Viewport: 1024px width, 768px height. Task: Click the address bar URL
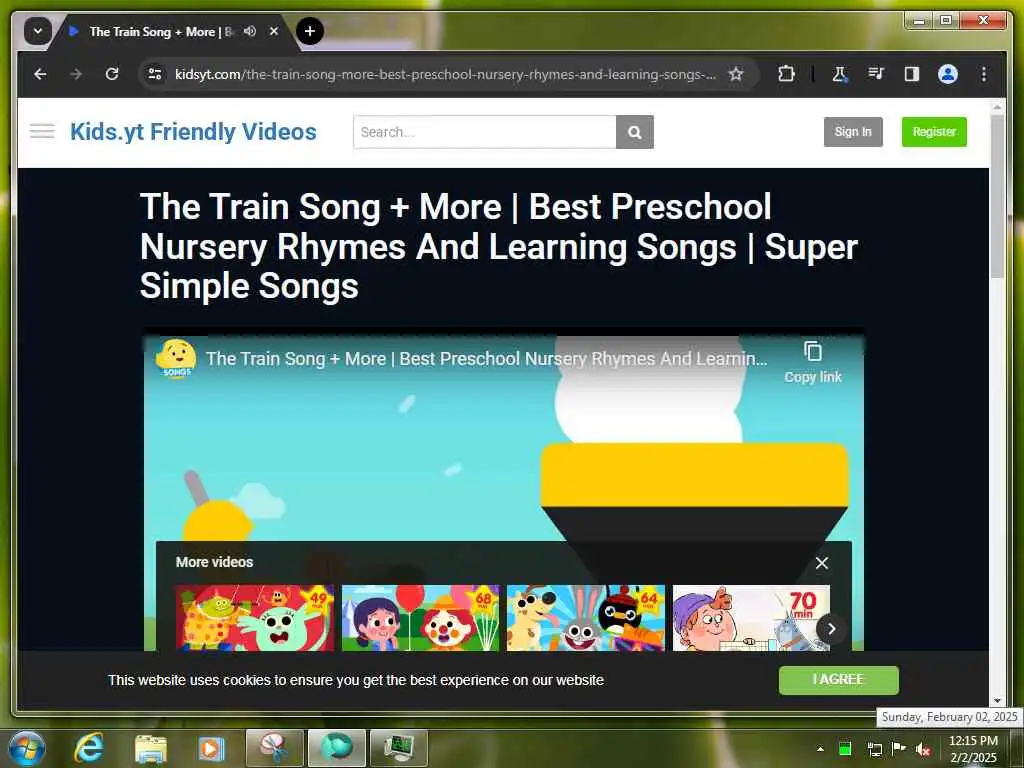pos(445,74)
